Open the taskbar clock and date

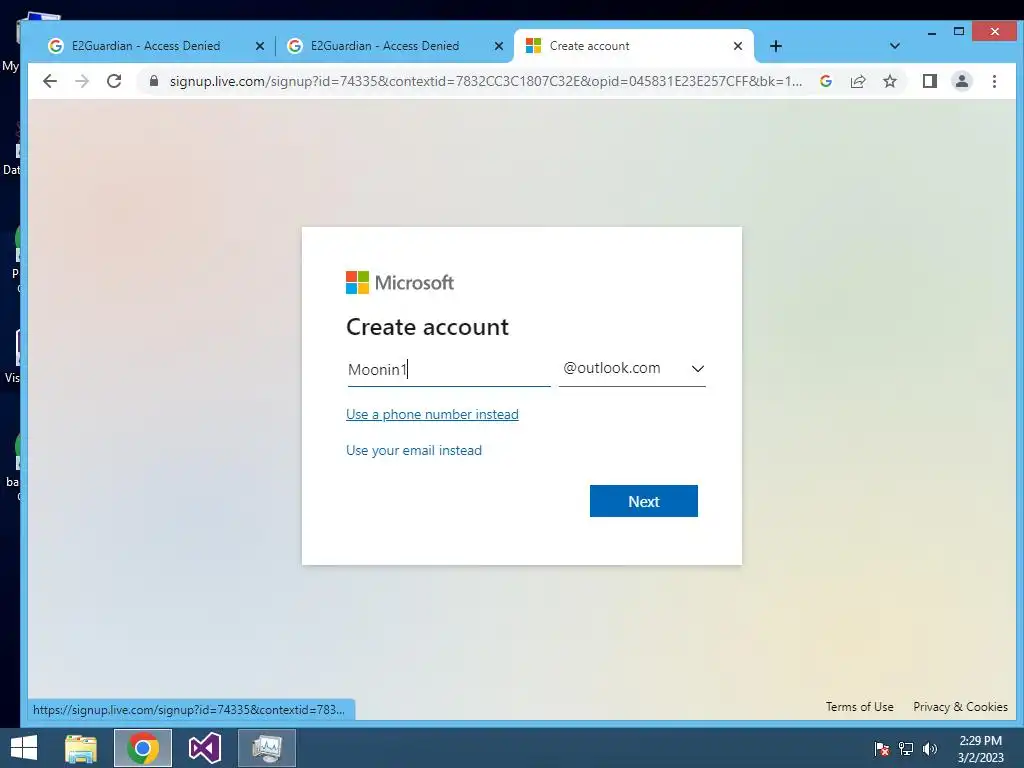tap(980, 748)
